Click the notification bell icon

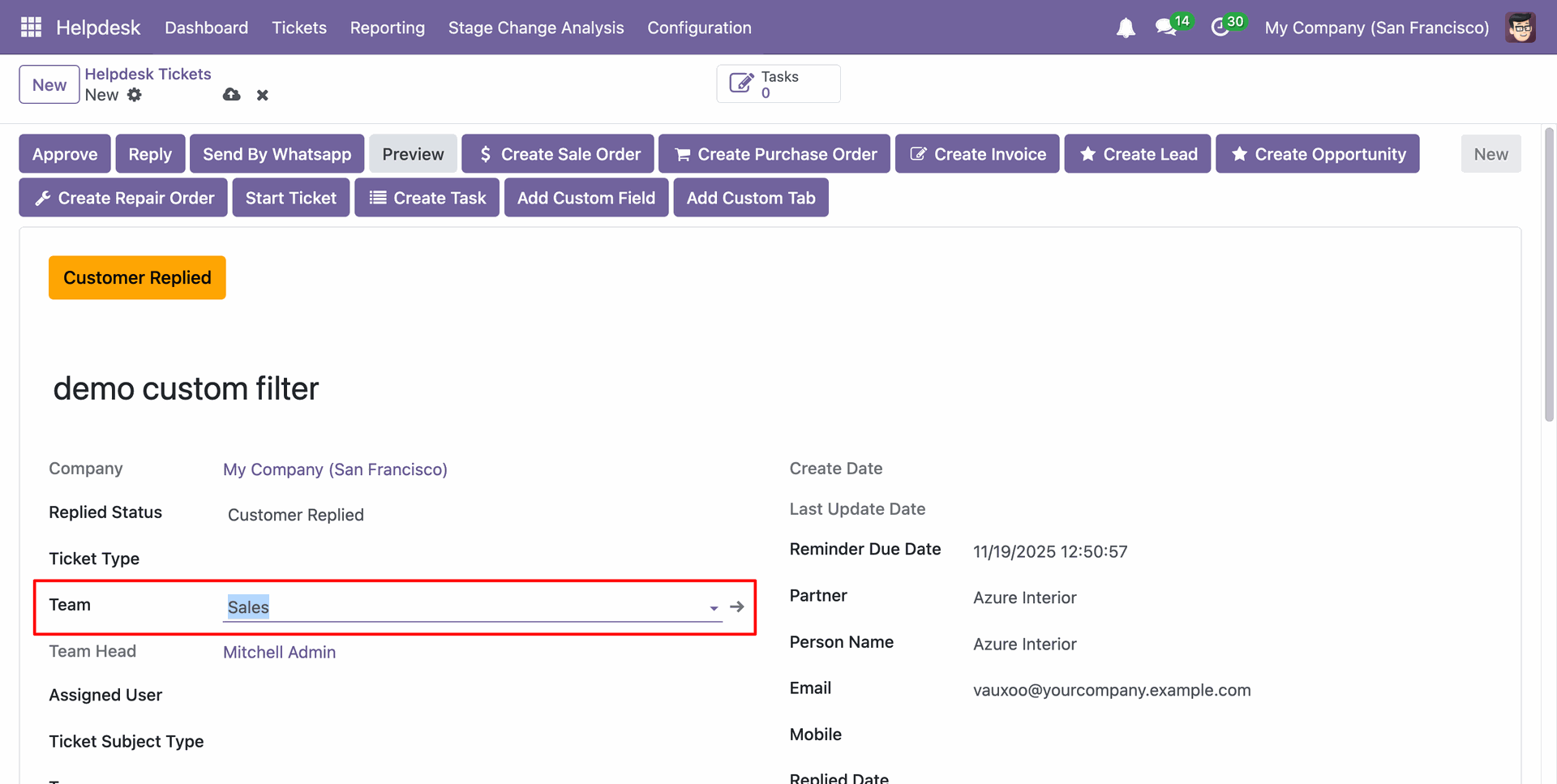coord(1126,28)
